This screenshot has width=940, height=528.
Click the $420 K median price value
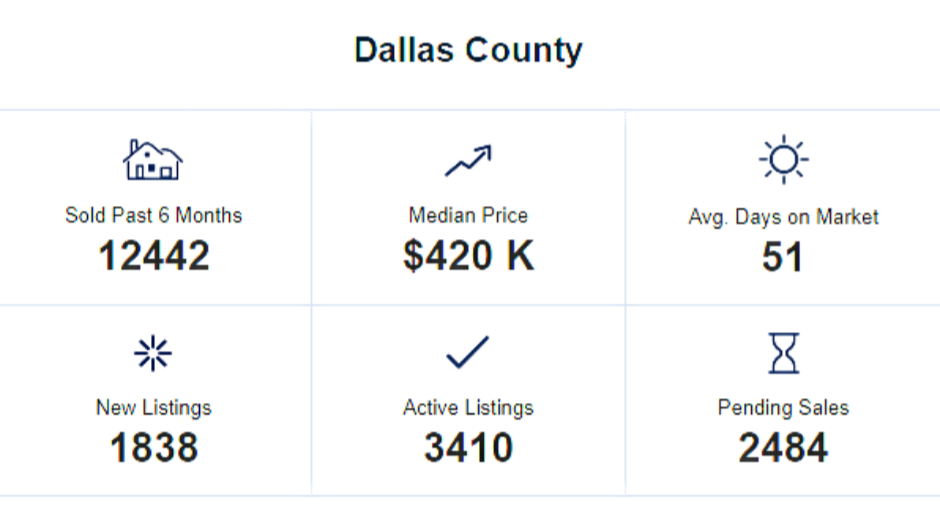tap(468, 256)
